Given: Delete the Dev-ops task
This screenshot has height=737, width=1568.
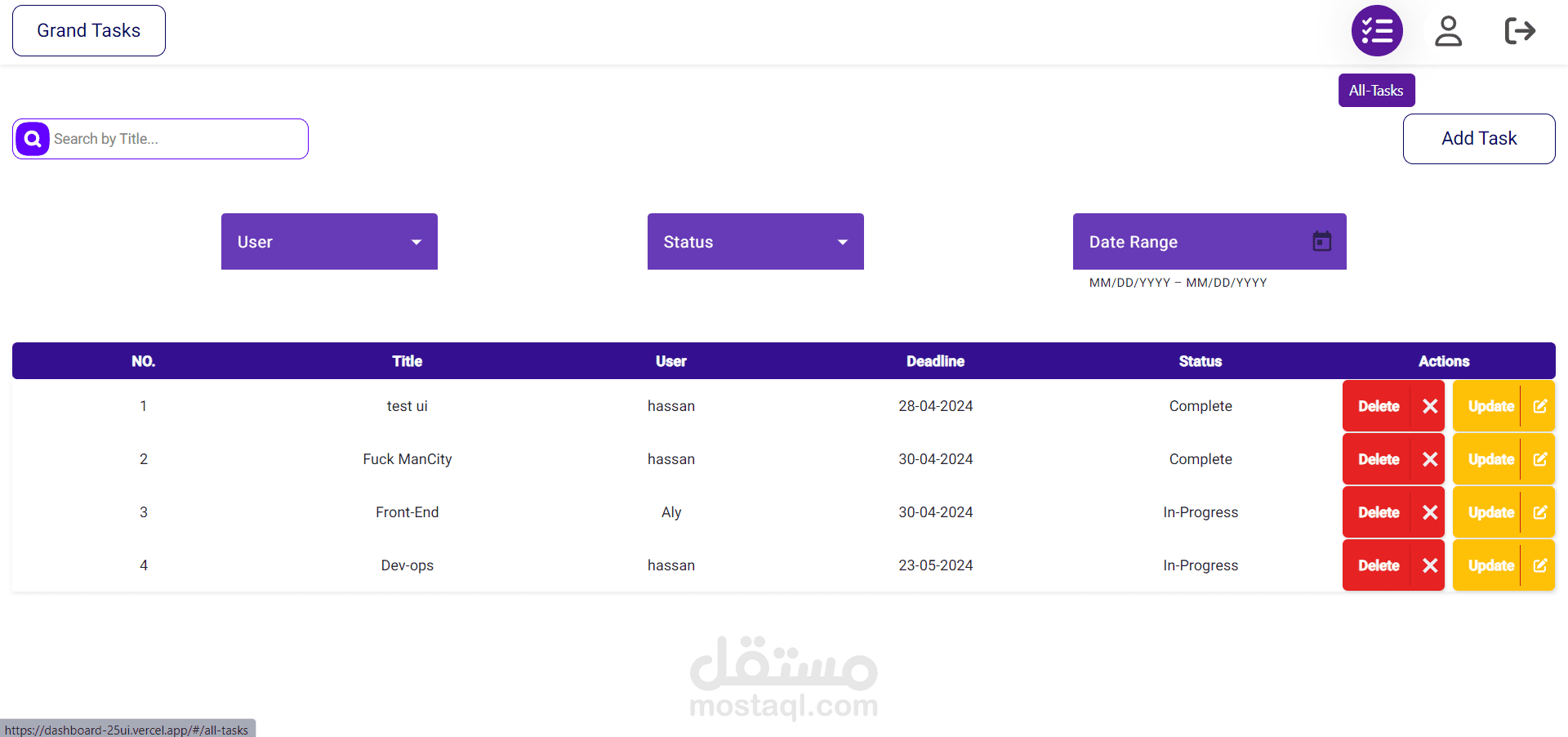Looking at the screenshot, I should pos(1393,565).
